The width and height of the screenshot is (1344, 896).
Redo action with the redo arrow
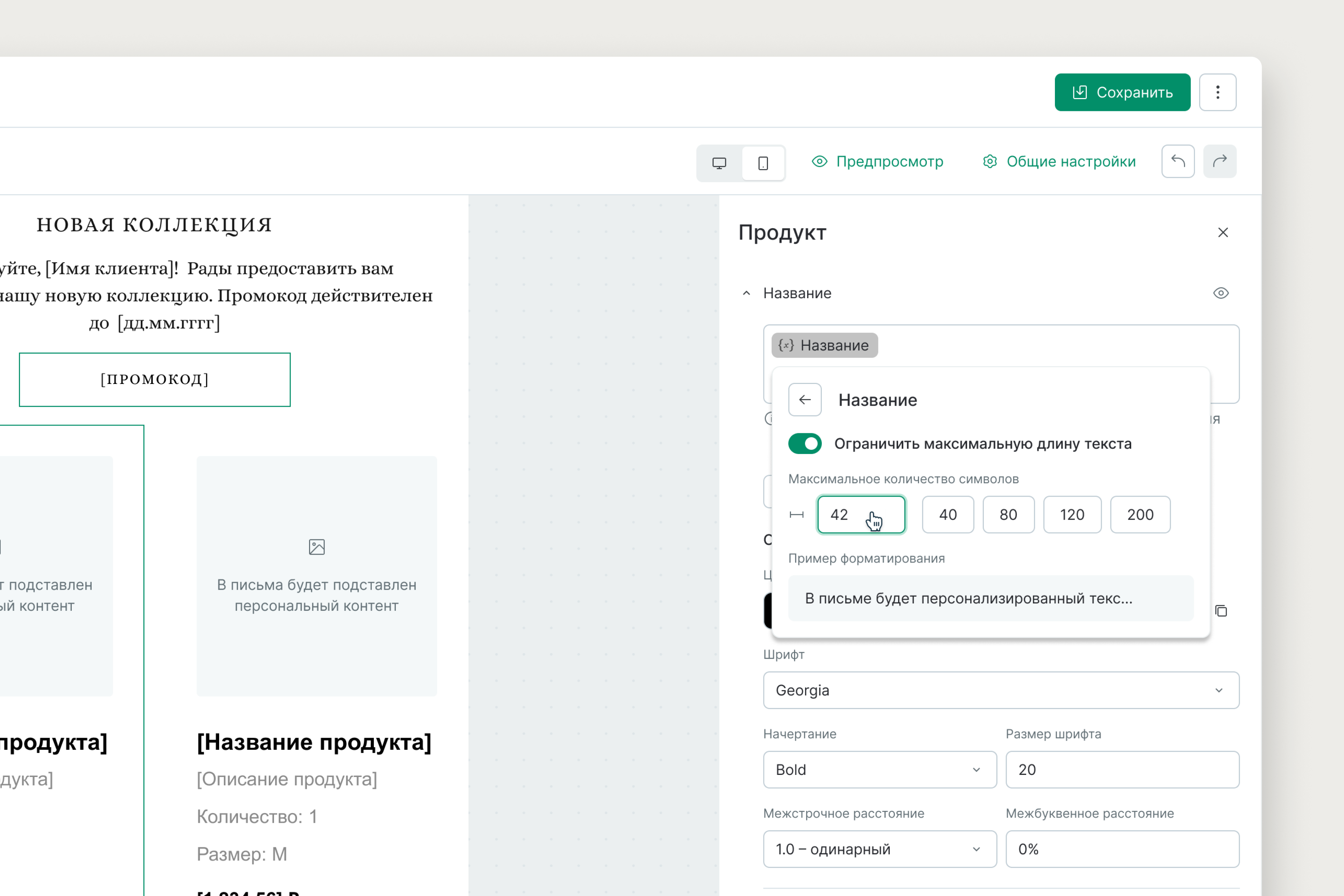1220,161
